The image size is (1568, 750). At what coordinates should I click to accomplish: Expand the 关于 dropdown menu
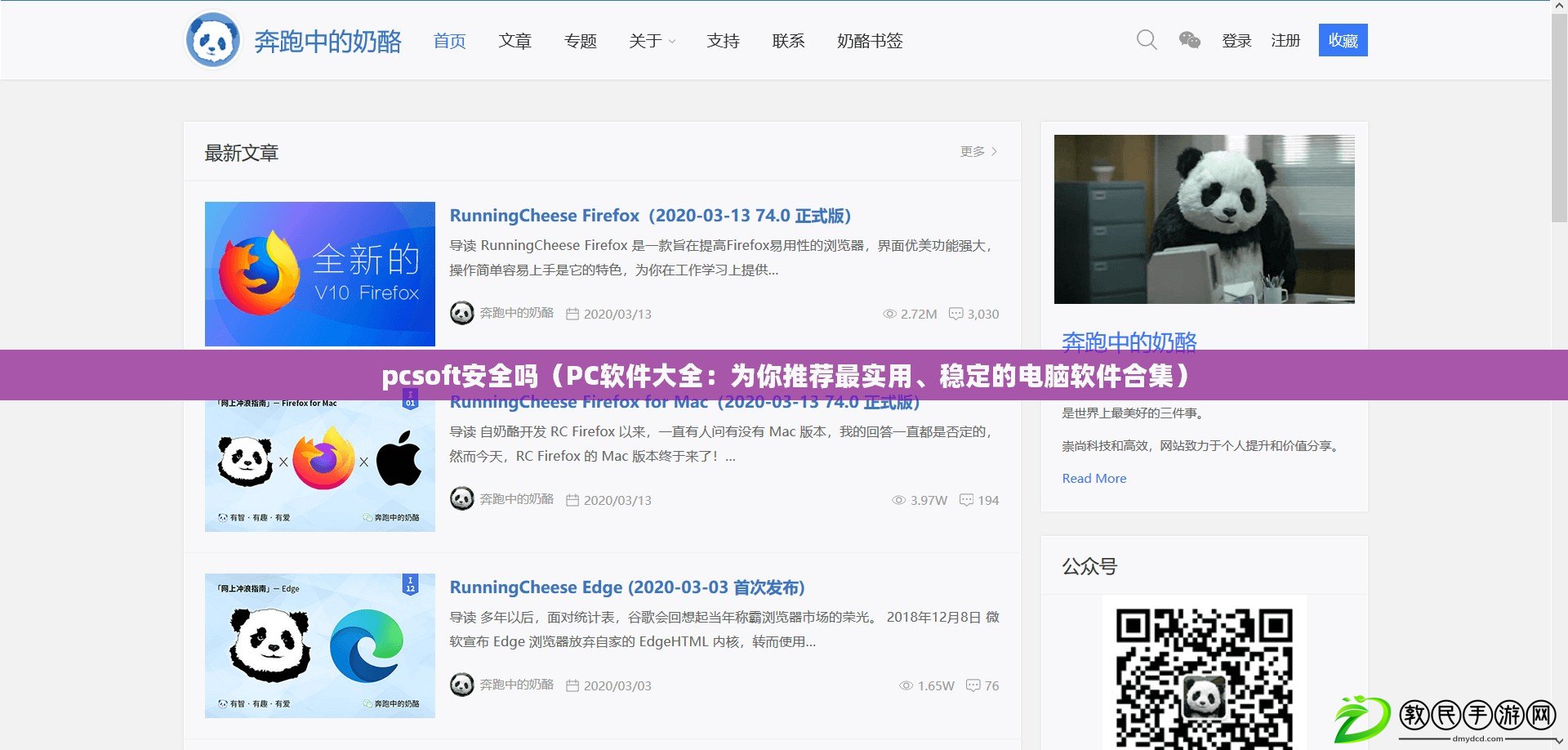point(652,41)
